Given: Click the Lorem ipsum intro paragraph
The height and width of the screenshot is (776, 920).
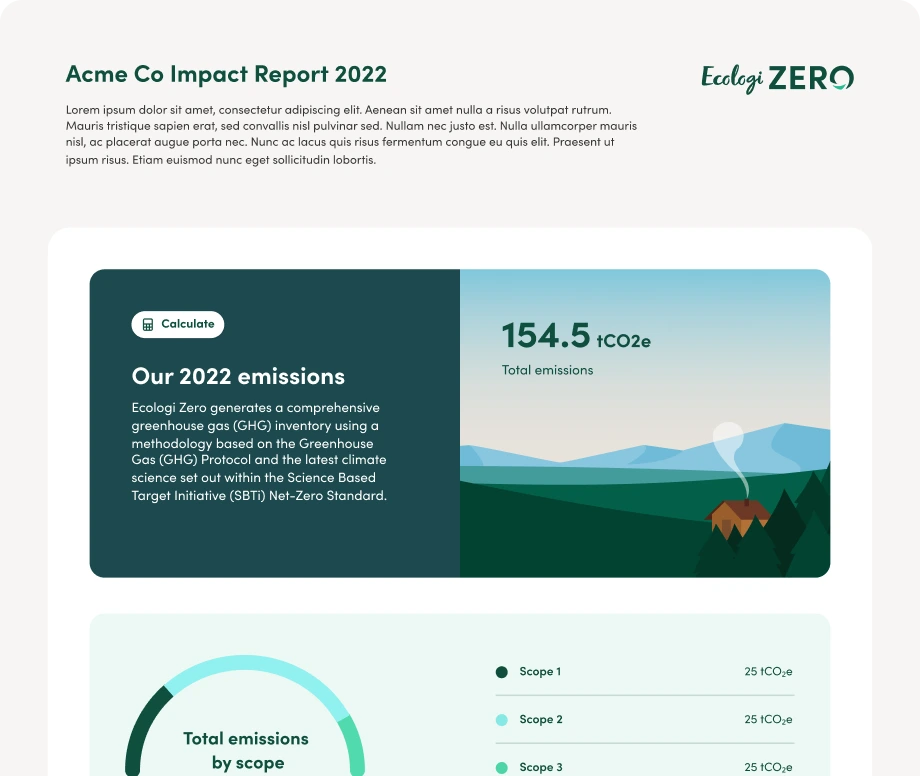Looking at the screenshot, I should 351,134.
